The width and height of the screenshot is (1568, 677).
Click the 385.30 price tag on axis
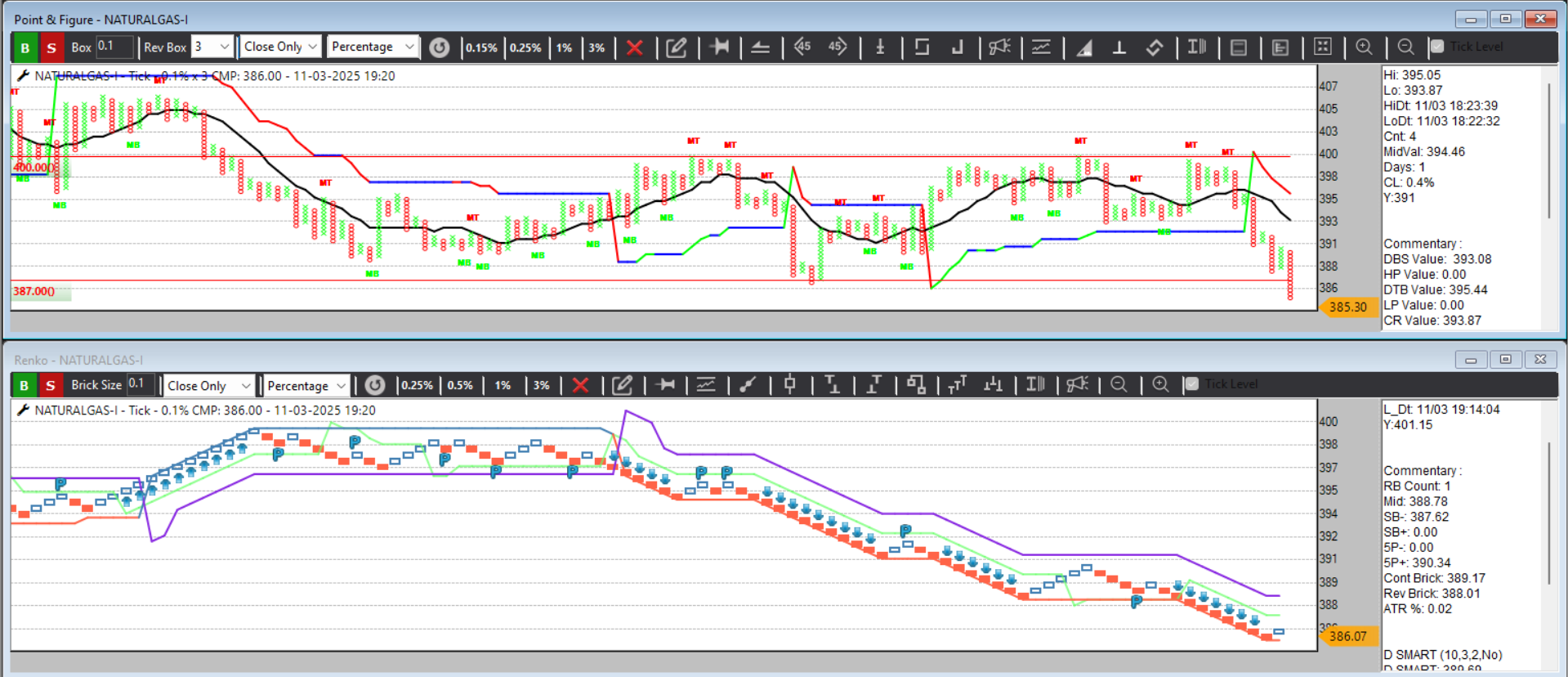click(x=1347, y=307)
